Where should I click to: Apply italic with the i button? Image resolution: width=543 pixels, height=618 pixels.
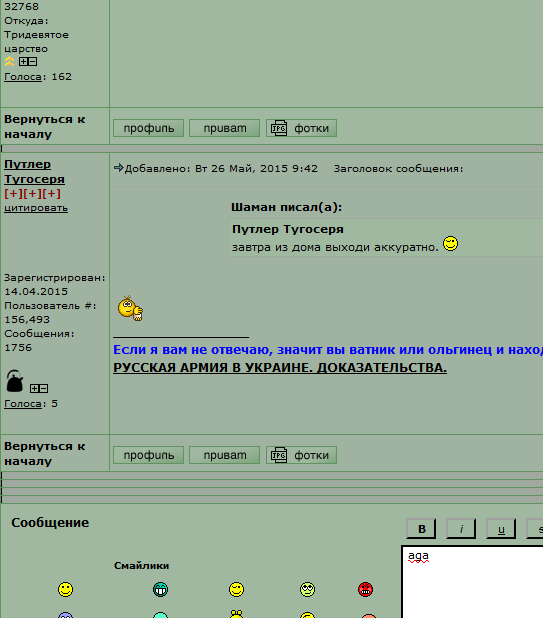click(x=461, y=529)
